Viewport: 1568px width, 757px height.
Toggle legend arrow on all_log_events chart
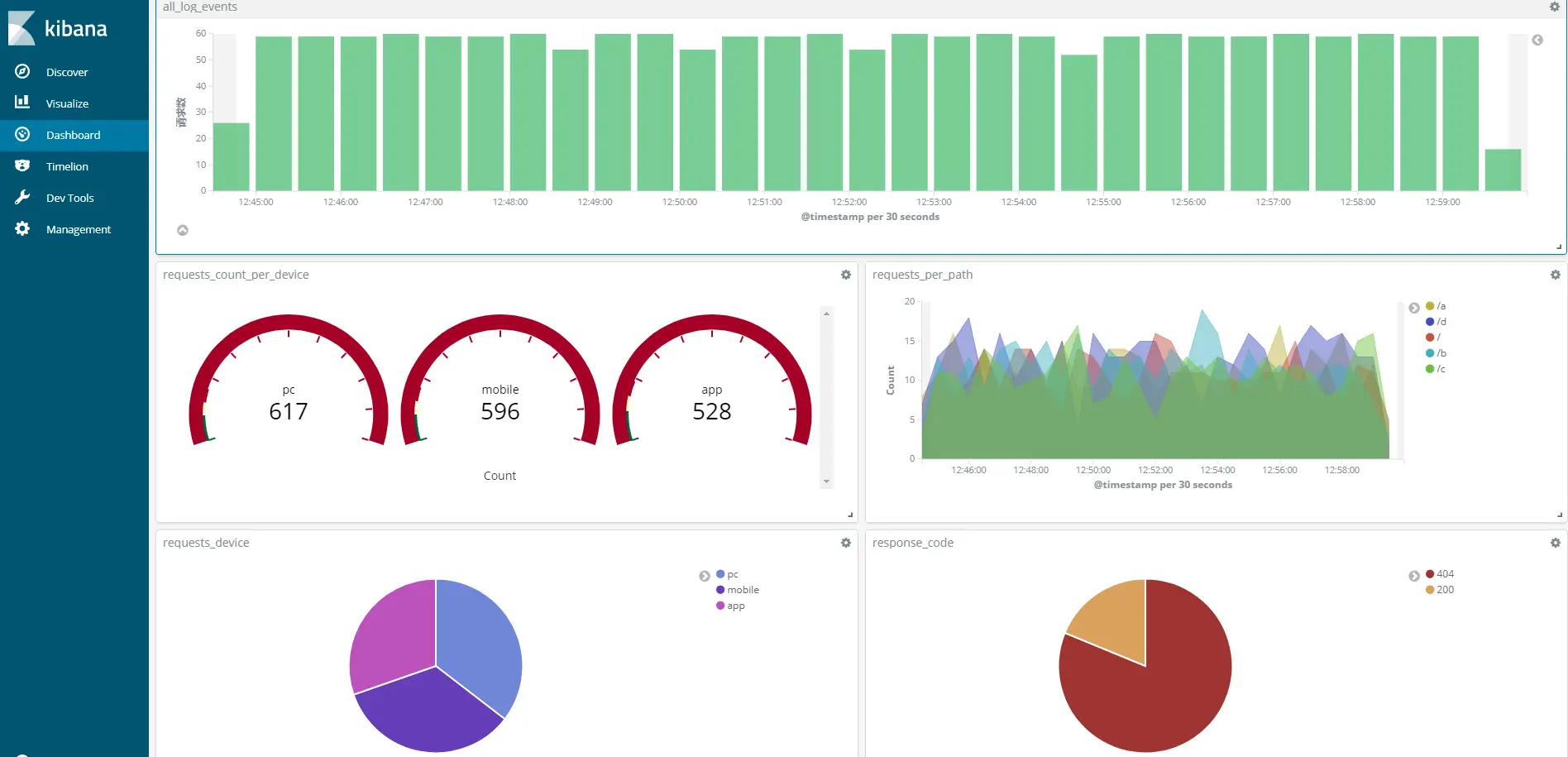1537,40
